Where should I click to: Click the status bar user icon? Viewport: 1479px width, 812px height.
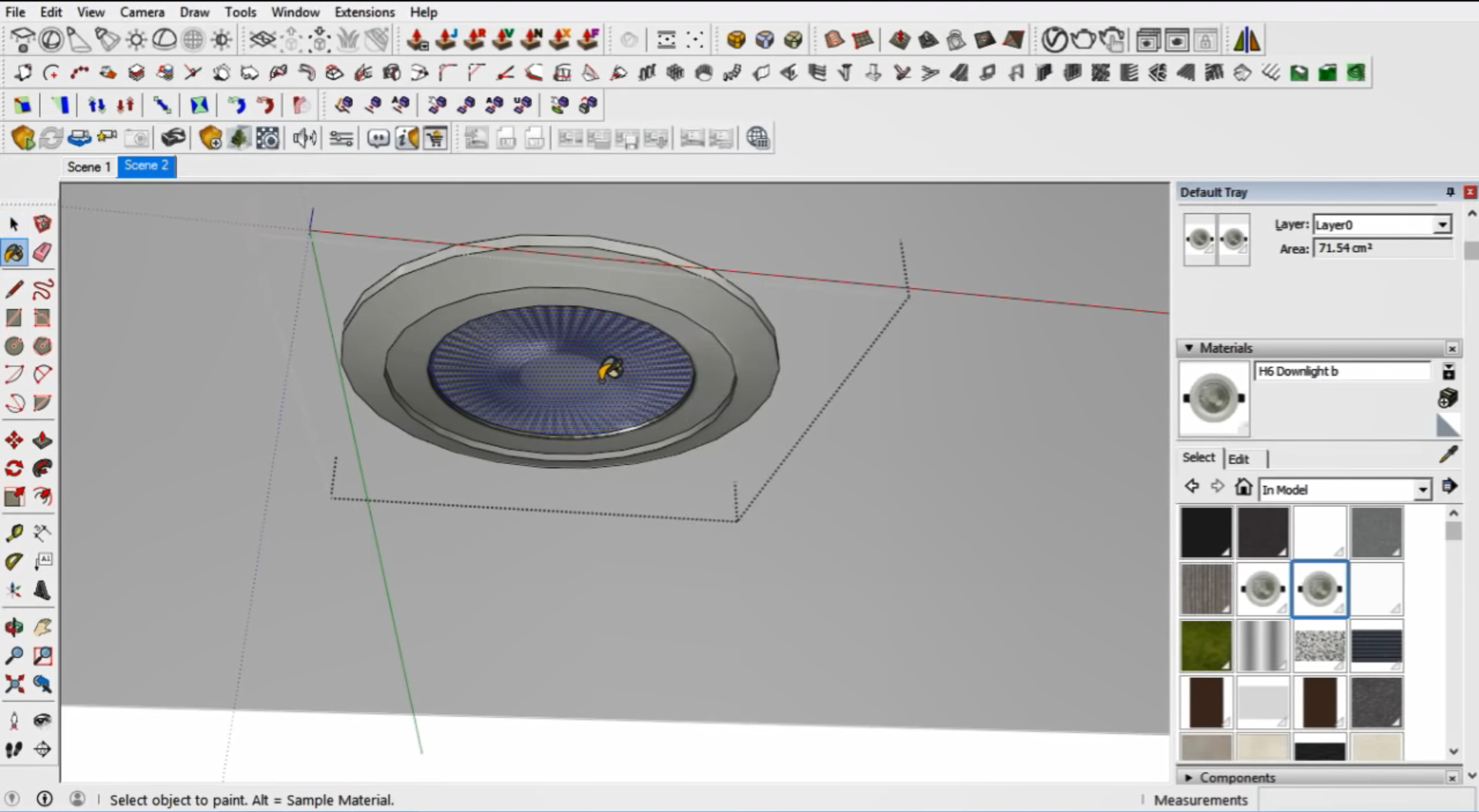(77, 799)
